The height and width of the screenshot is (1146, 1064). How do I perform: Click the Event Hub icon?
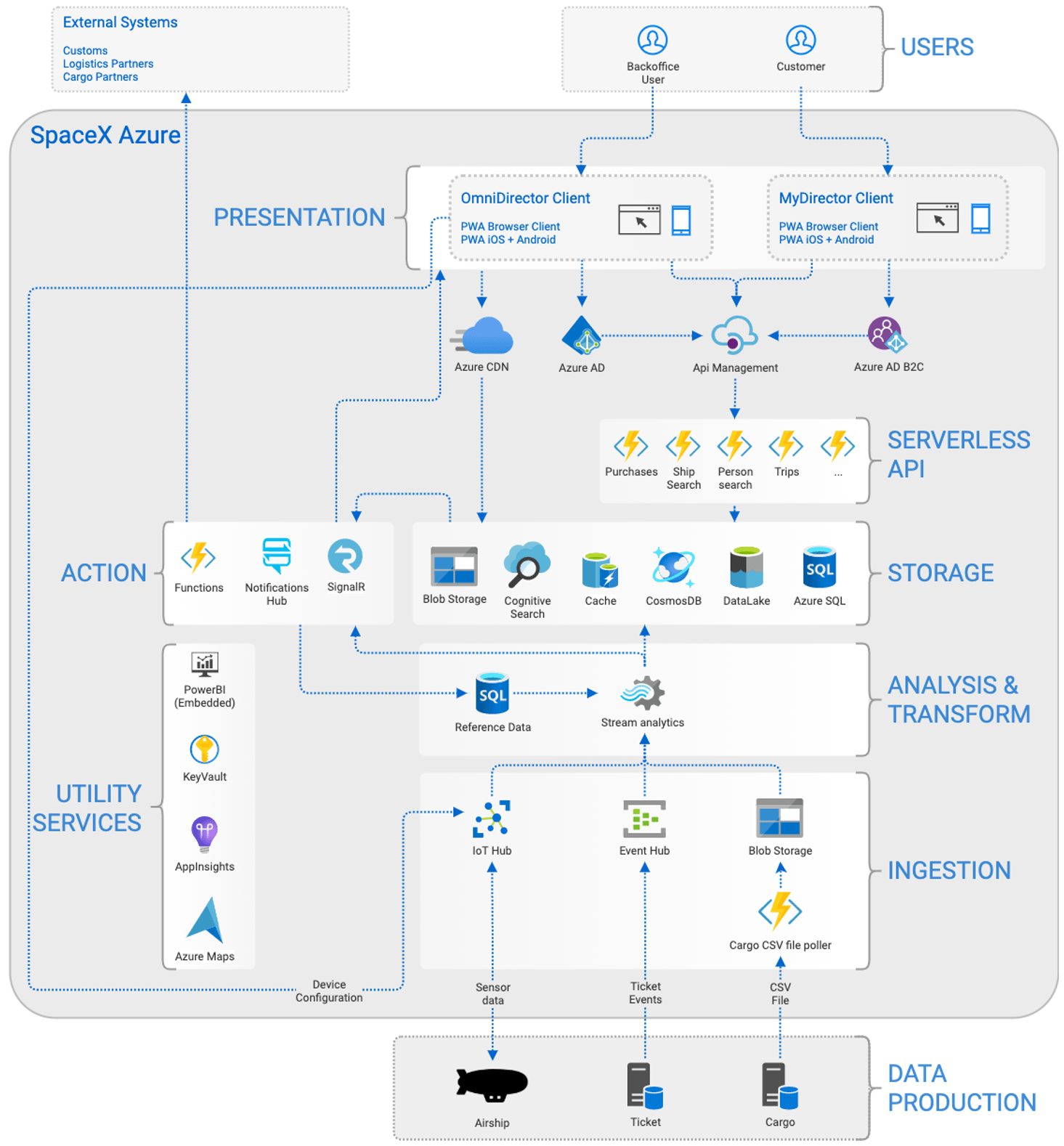[644, 819]
